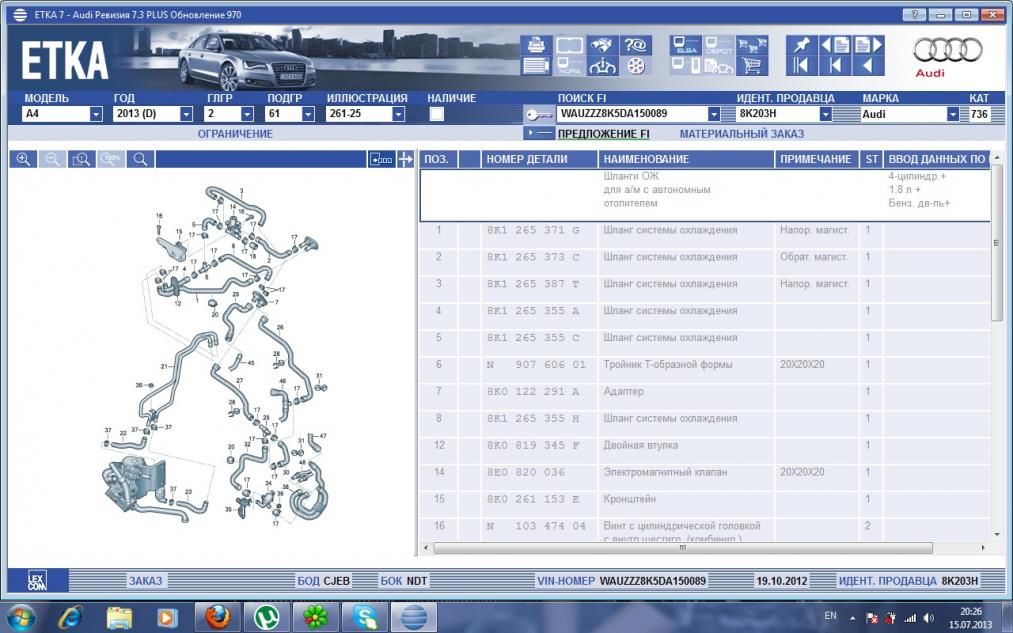
Task: Click the key icon beside the VIN search
Action: 539,114
